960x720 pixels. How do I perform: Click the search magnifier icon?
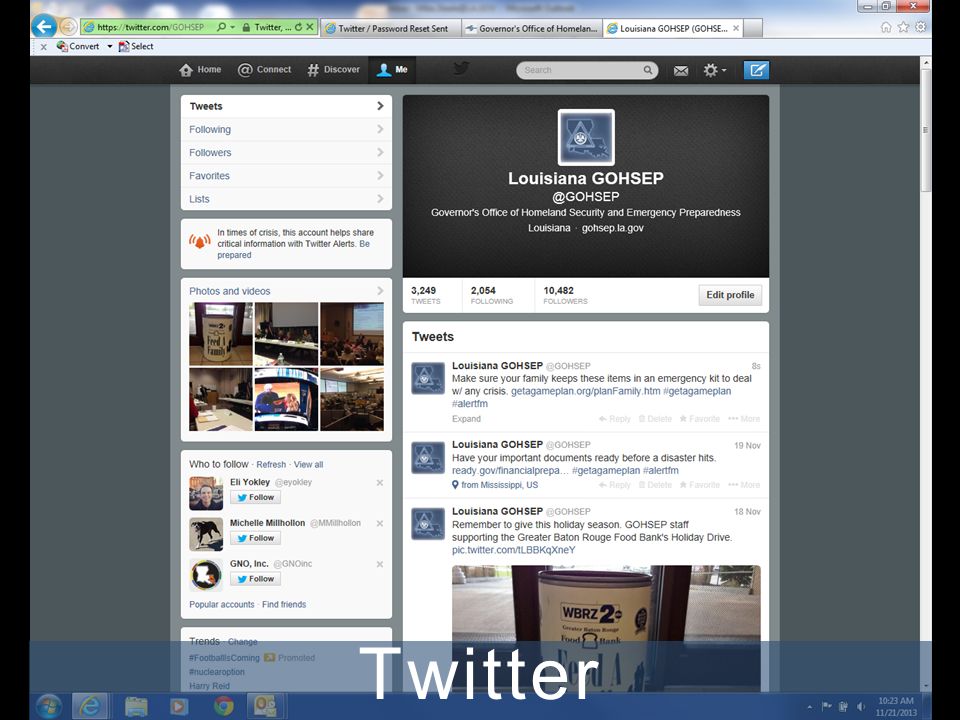pyautogui.click(x=647, y=70)
